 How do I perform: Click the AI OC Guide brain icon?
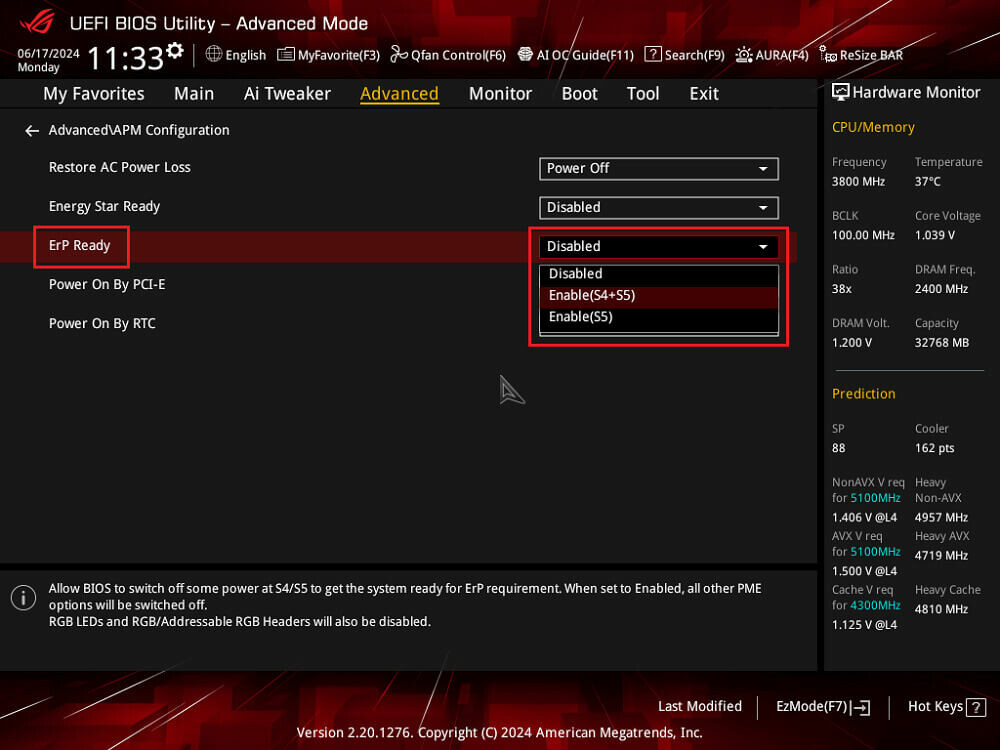click(525, 55)
